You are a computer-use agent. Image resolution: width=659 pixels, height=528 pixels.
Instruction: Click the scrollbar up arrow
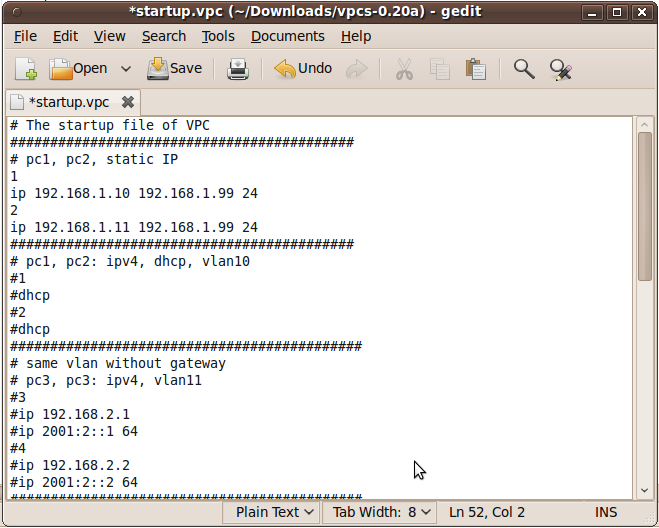[644, 124]
